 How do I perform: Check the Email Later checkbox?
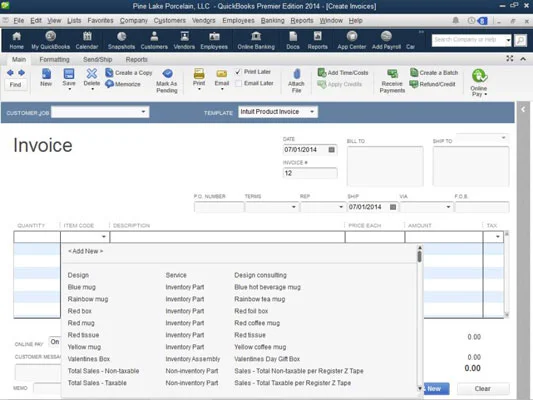click(238, 83)
